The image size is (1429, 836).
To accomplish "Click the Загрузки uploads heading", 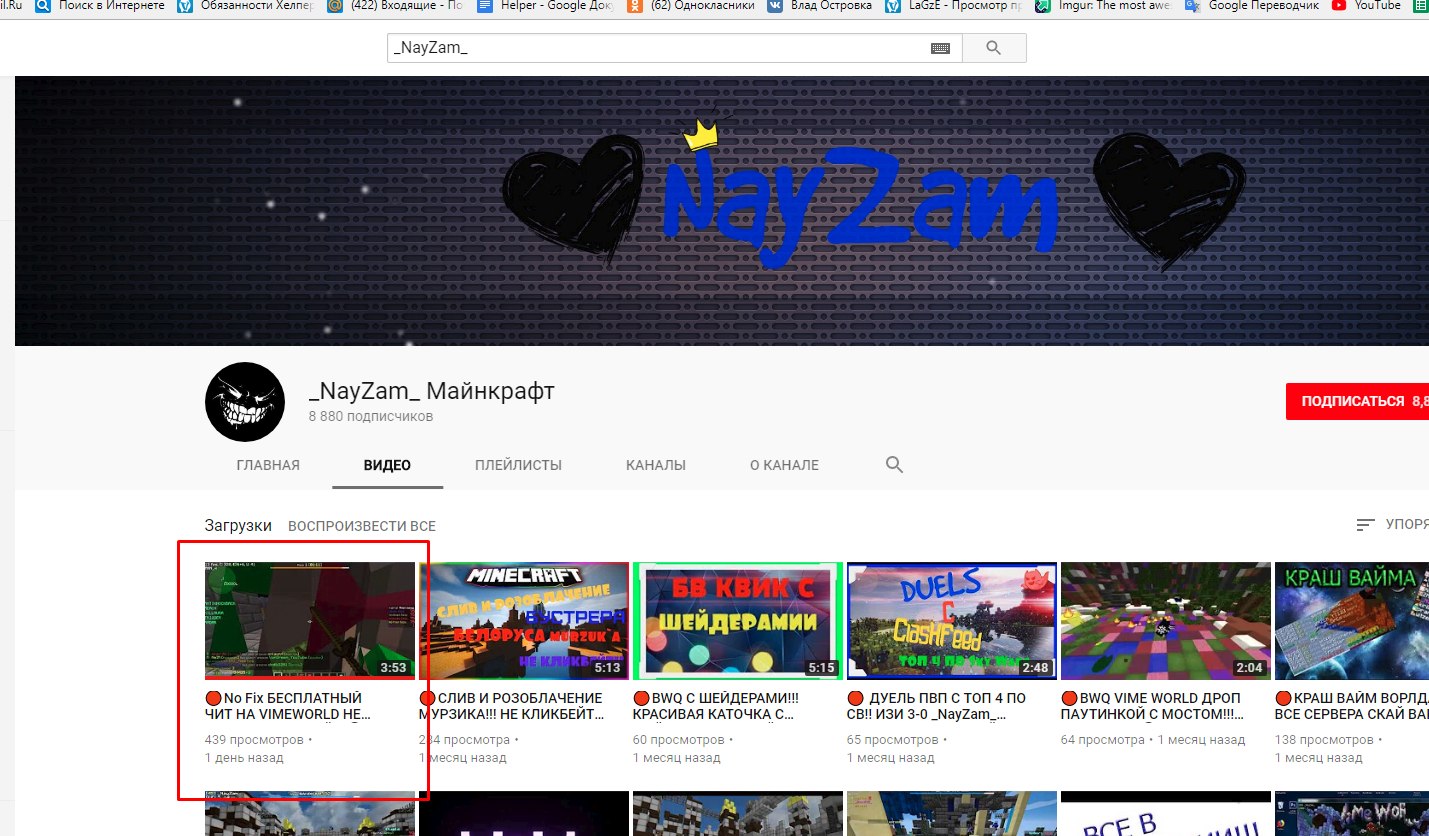I will [238, 525].
